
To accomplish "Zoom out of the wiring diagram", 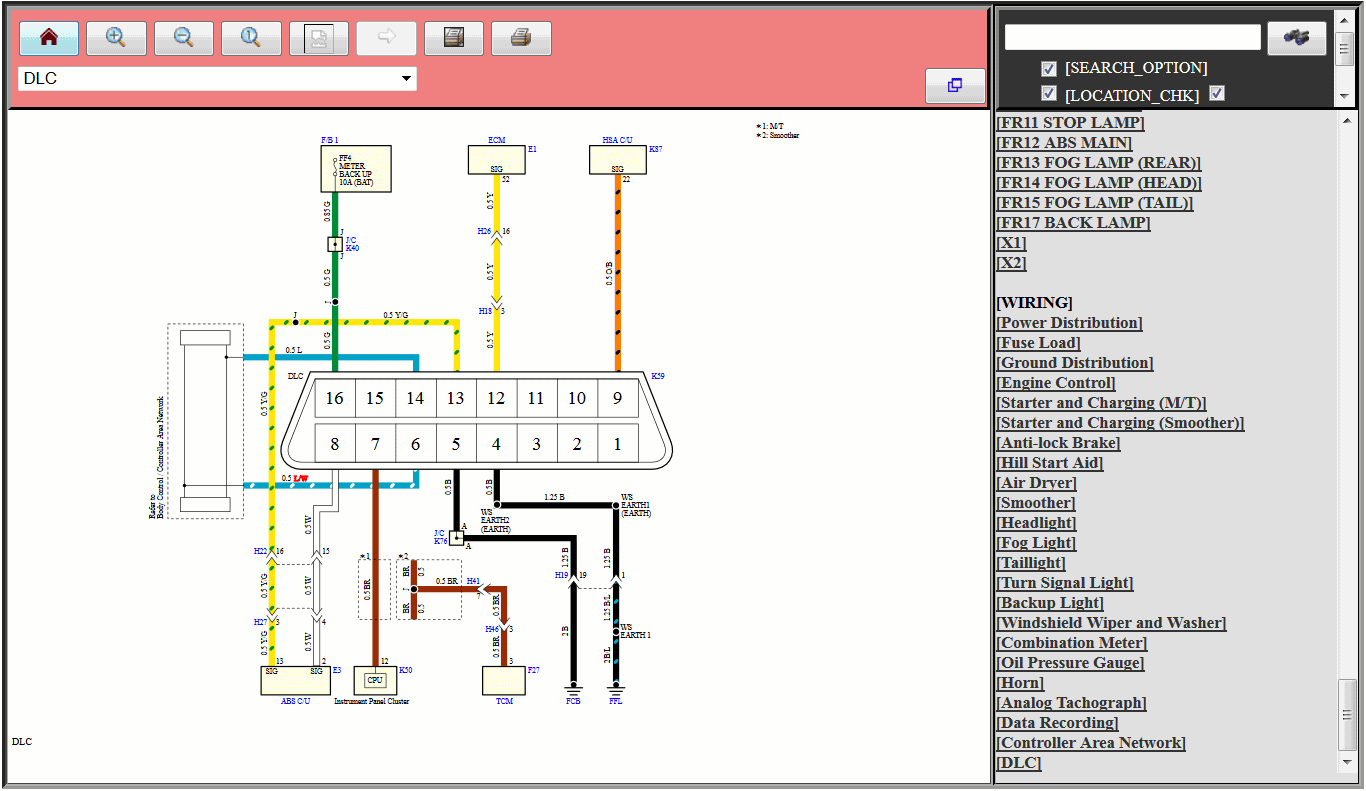I will pyautogui.click(x=184, y=38).
